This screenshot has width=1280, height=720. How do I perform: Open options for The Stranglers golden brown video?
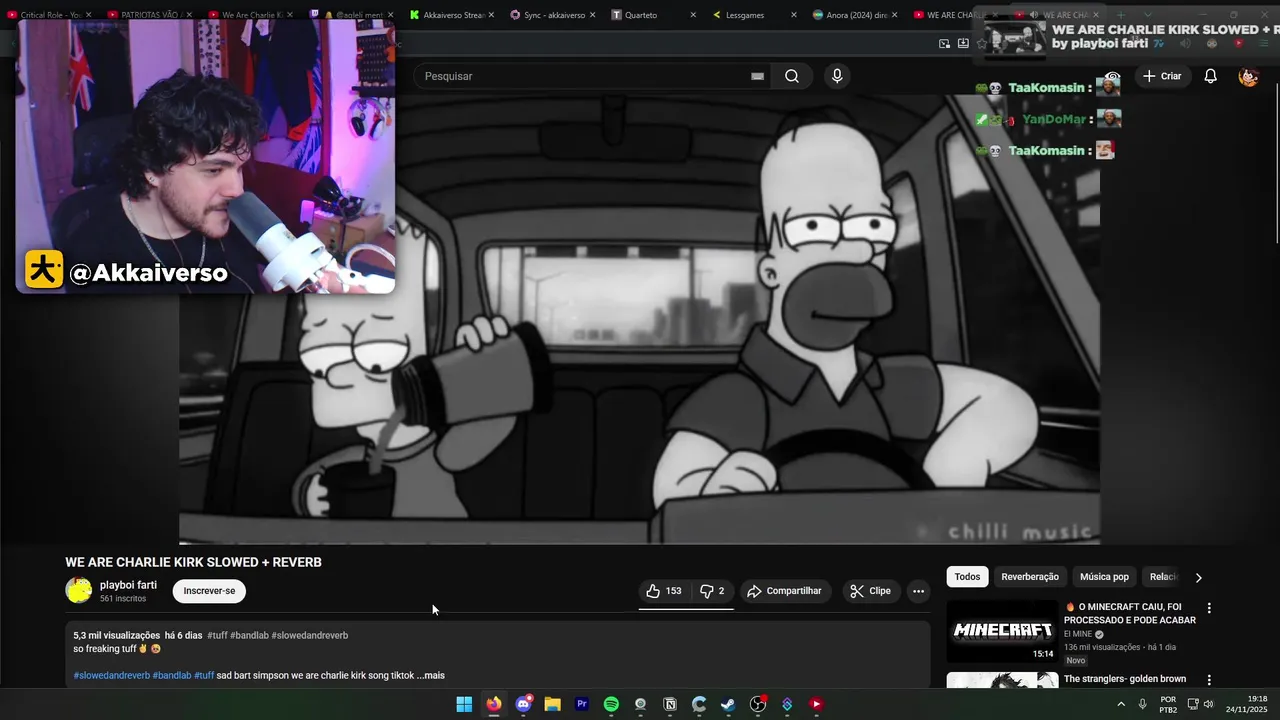1209,680
